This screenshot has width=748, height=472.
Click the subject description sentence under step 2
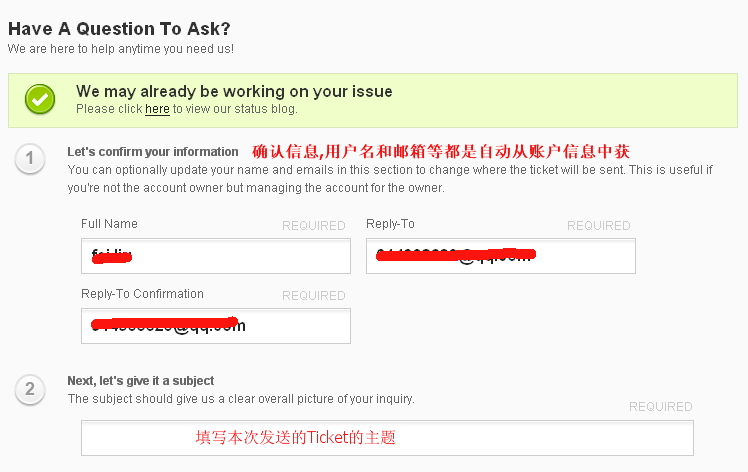click(240, 399)
